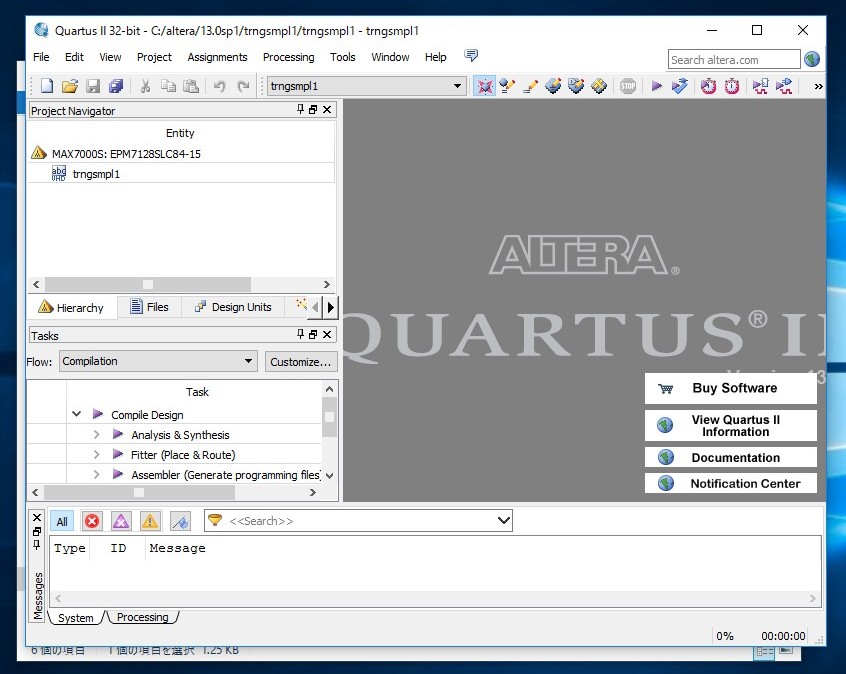Viewport: 846px width, 674px height.
Task: Run RTL Simulation from toolbar icon
Action: [x=760, y=86]
